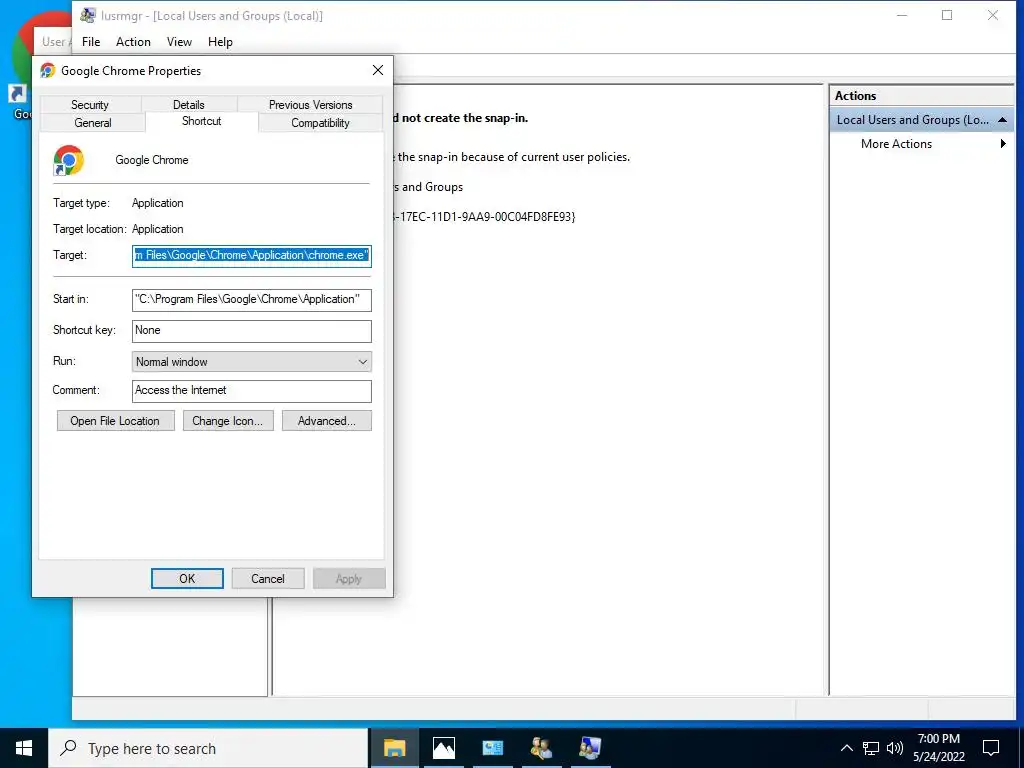1024x768 pixels.
Task: Open Advanced shortcut properties
Action: 327,421
